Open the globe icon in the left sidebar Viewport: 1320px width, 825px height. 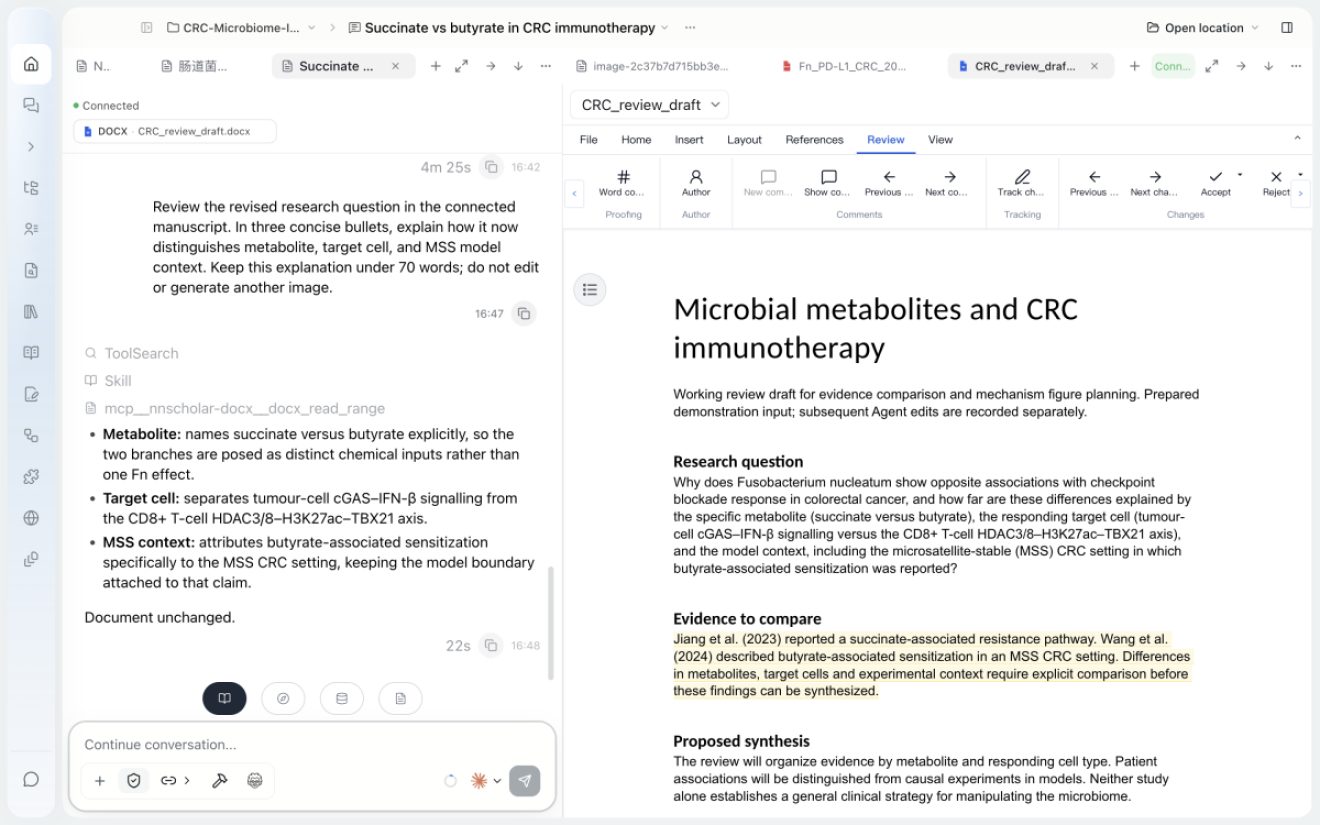[31, 518]
